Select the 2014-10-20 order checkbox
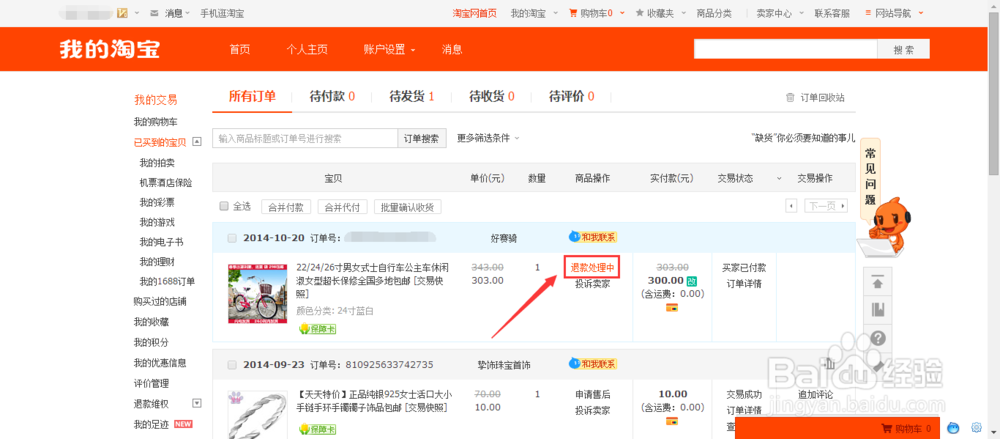 pyautogui.click(x=232, y=238)
